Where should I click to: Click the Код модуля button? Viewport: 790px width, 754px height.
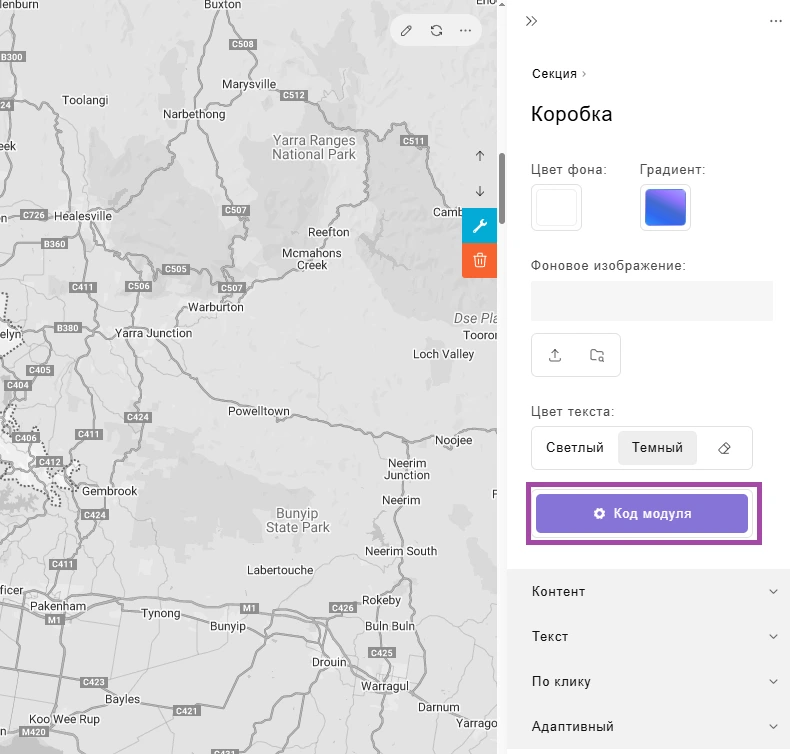[641, 513]
